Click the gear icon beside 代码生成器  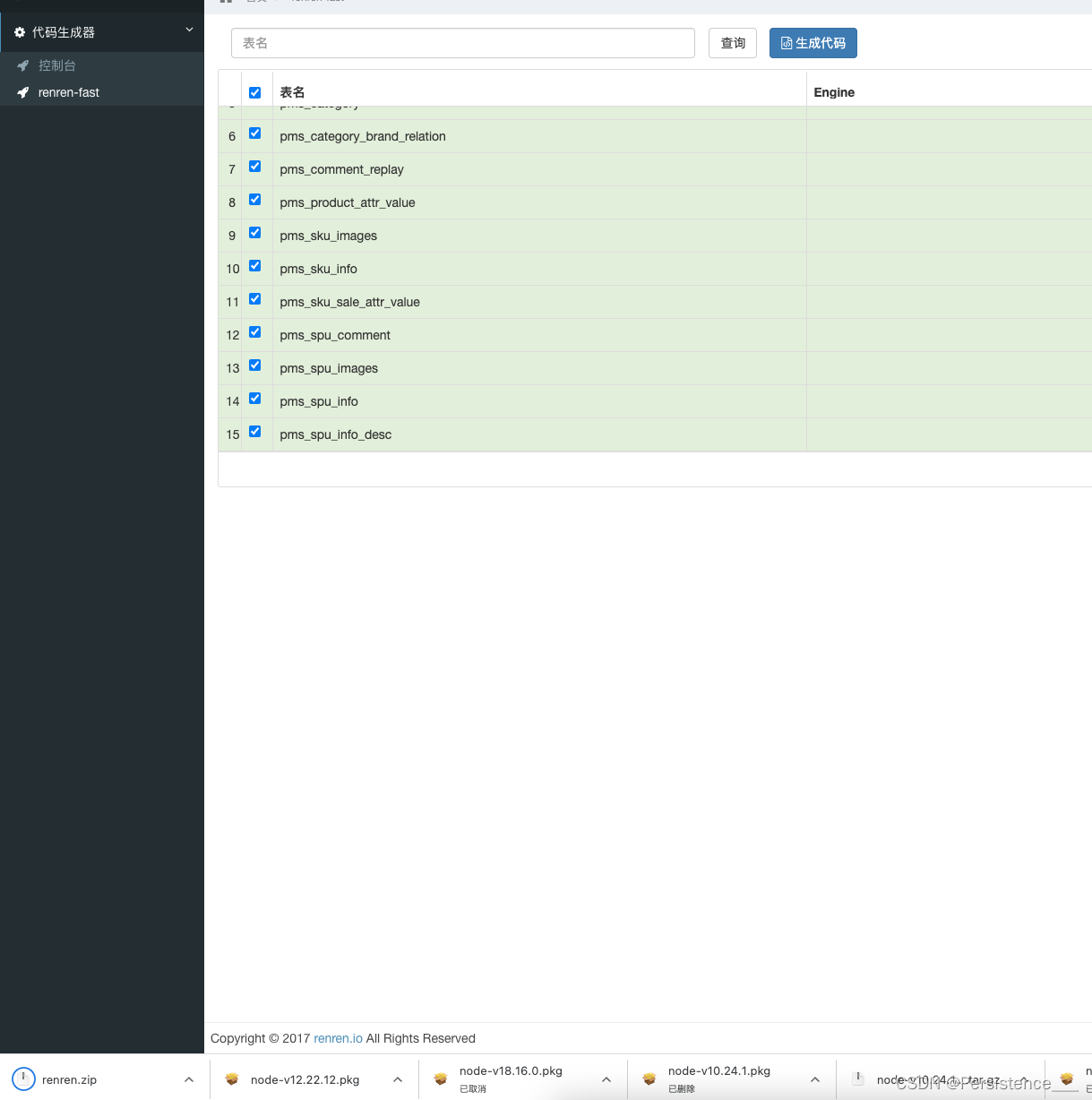tap(20, 32)
